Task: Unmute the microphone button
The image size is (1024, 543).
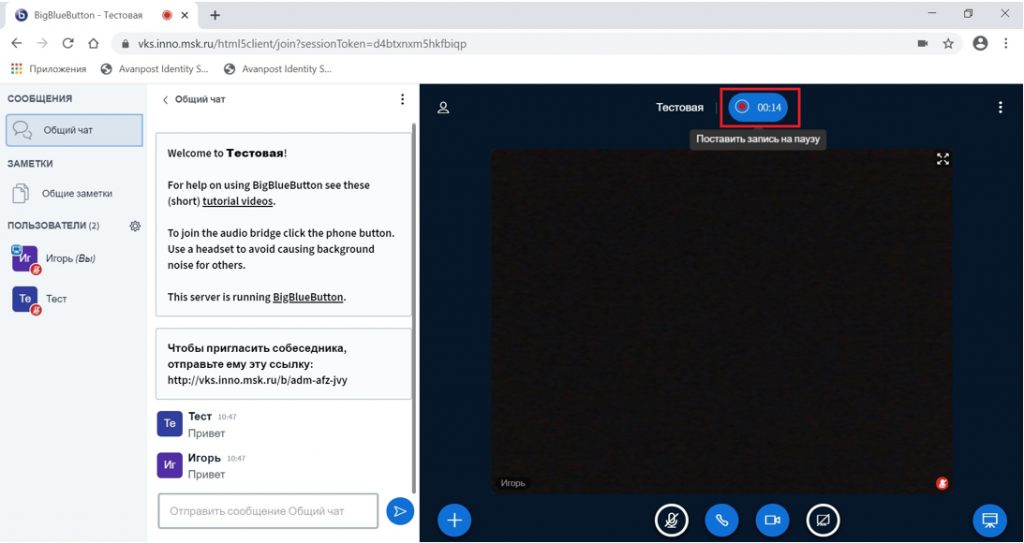Action: coord(671,520)
